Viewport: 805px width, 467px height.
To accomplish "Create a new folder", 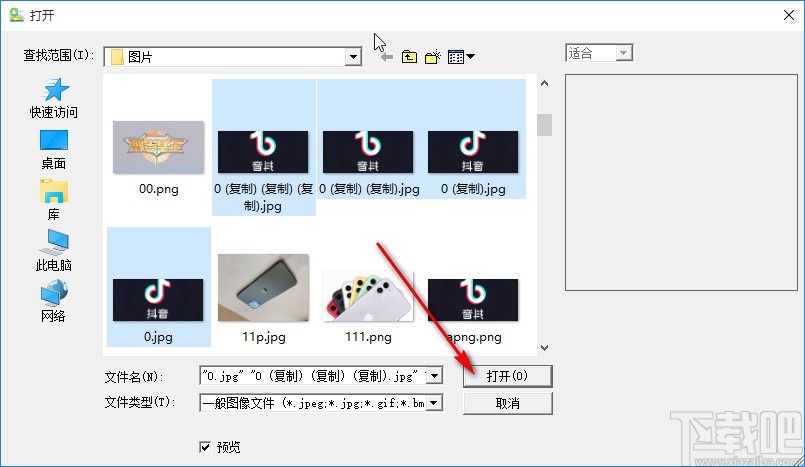I will click(x=433, y=56).
